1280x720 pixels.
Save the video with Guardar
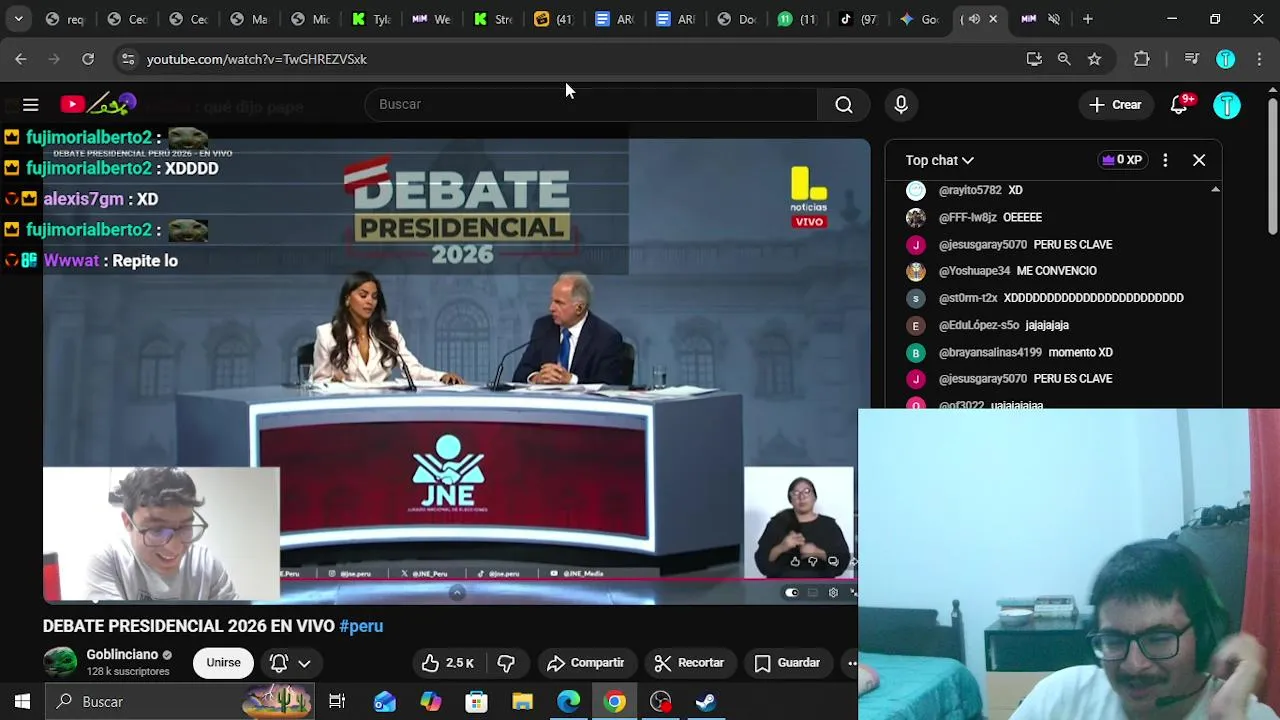(x=787, y=663)
